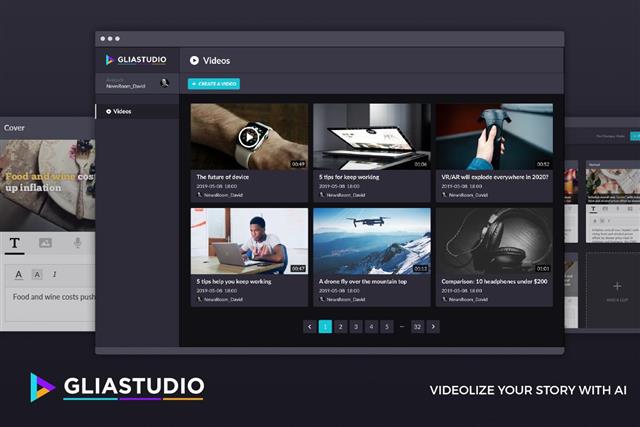Go to page 3

click(x=356, y=327)
